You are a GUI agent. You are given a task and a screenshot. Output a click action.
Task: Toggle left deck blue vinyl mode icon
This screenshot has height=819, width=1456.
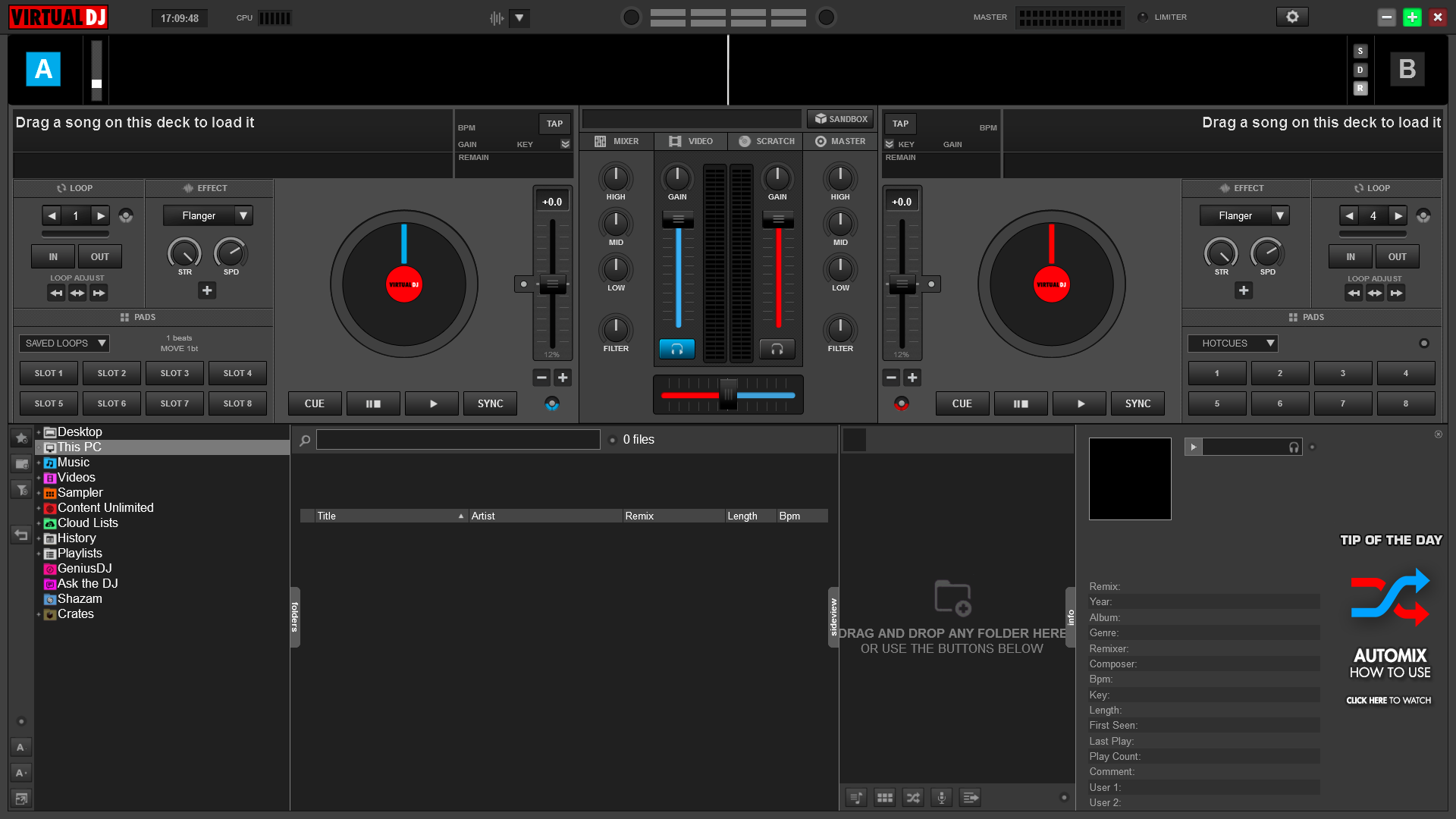(x=552, y=403)
